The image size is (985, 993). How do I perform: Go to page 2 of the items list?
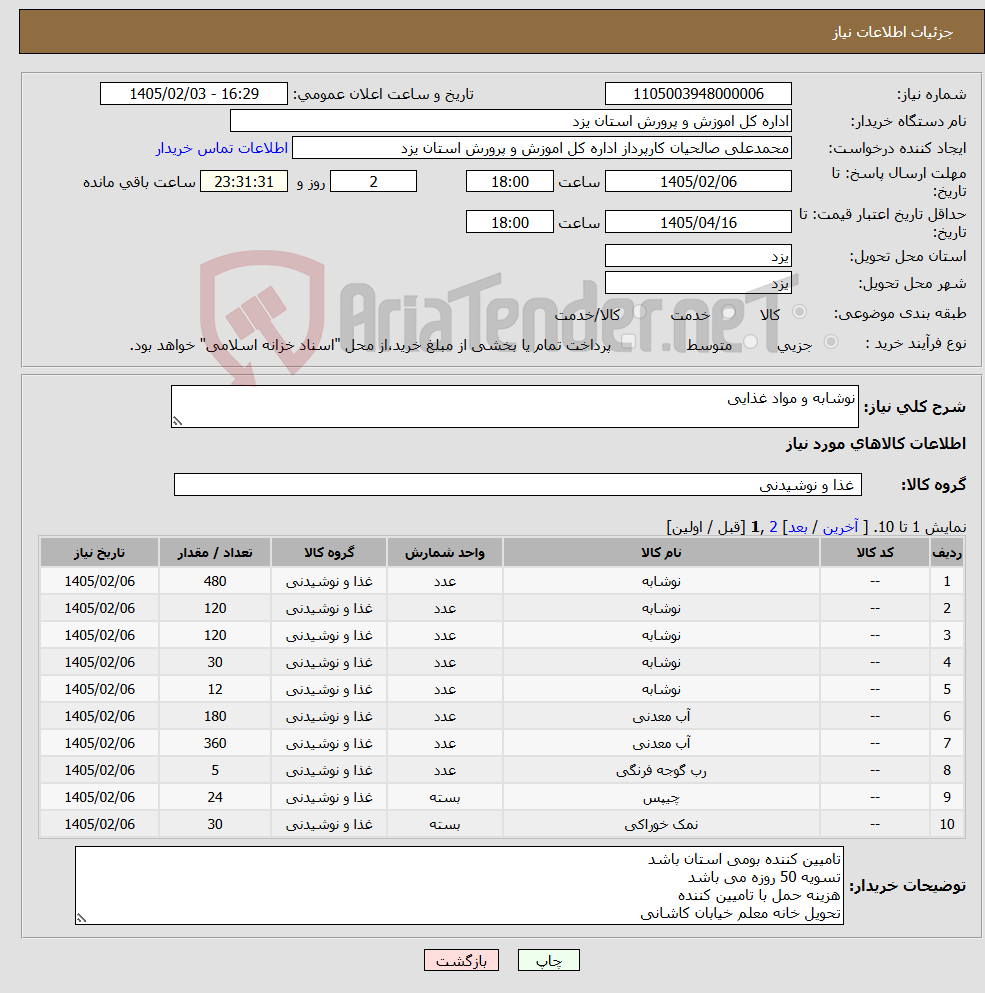tap(773, 527)
